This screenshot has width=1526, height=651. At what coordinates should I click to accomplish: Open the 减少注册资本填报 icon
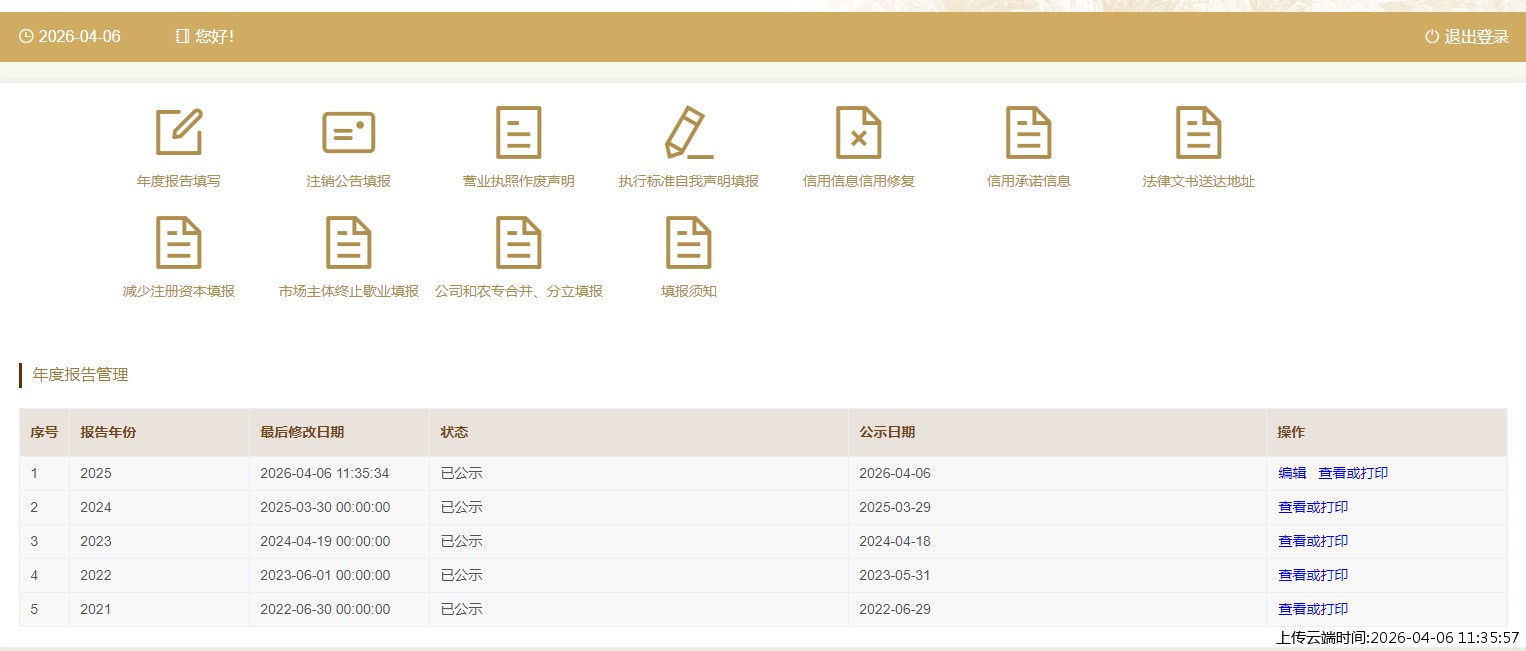[179, 242]
